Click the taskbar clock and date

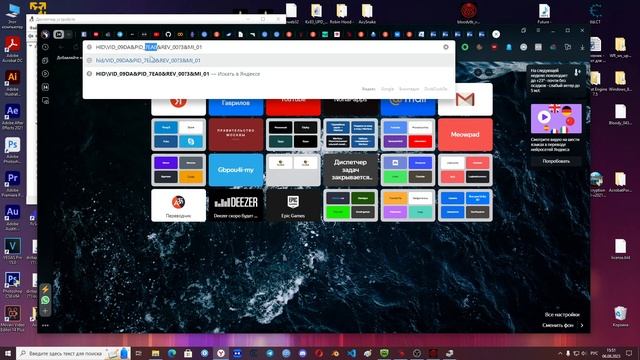611,353
